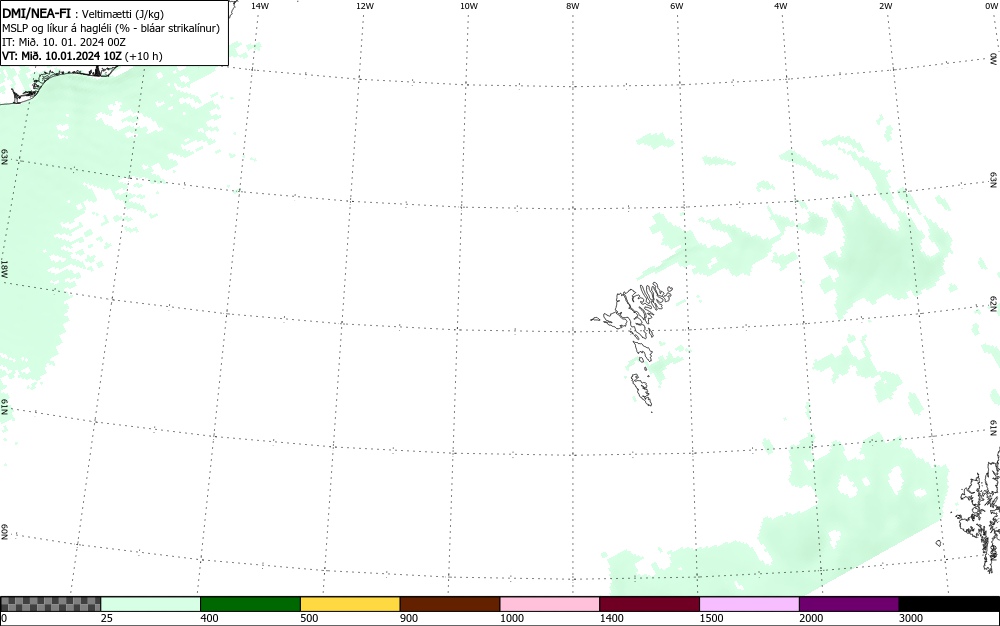Click the checkered gray 0–25 legend swatch
Viewport: 1000px width, 626px height.
50,604
